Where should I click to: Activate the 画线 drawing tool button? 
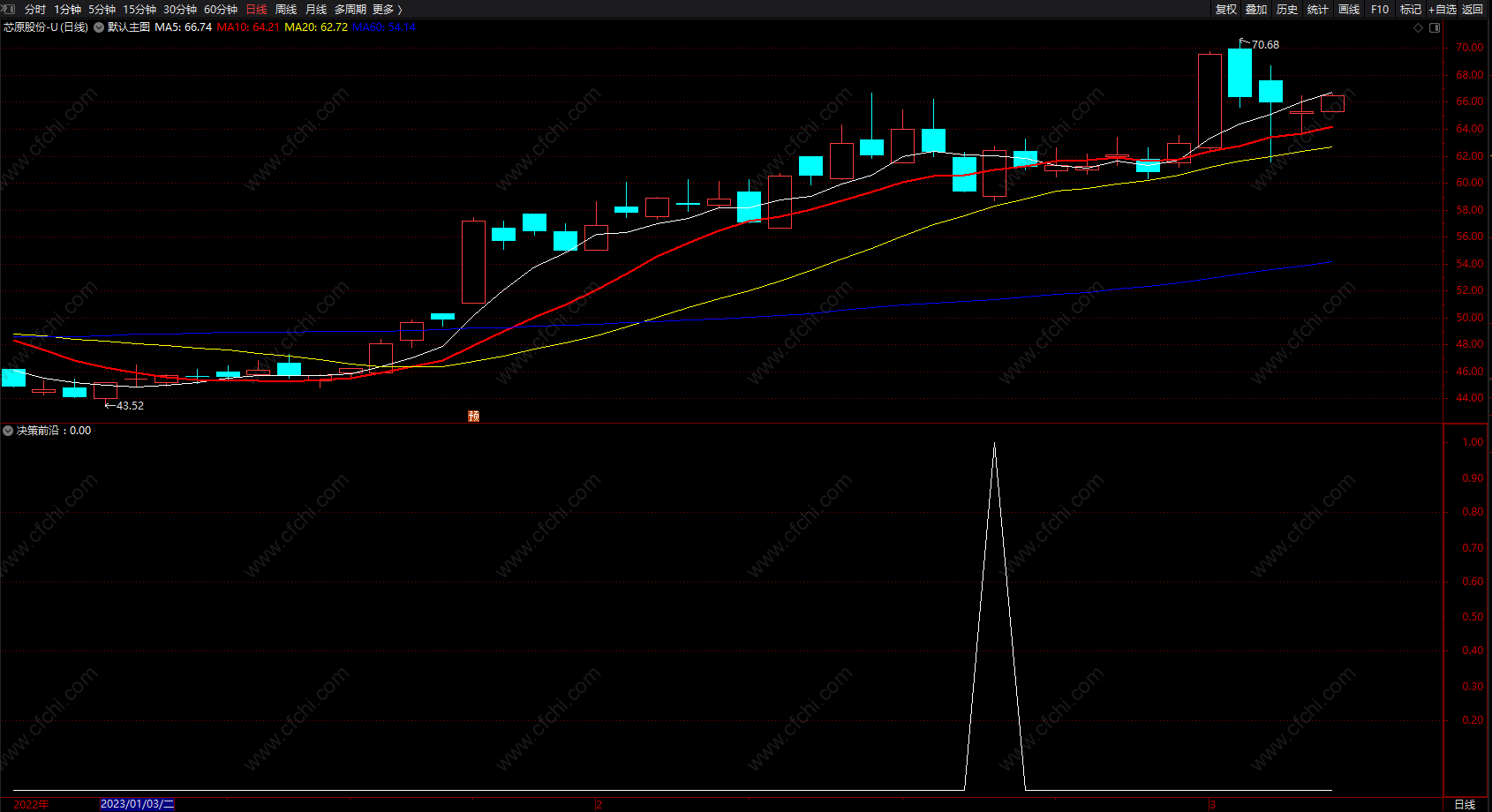[x=1349, y=9]
